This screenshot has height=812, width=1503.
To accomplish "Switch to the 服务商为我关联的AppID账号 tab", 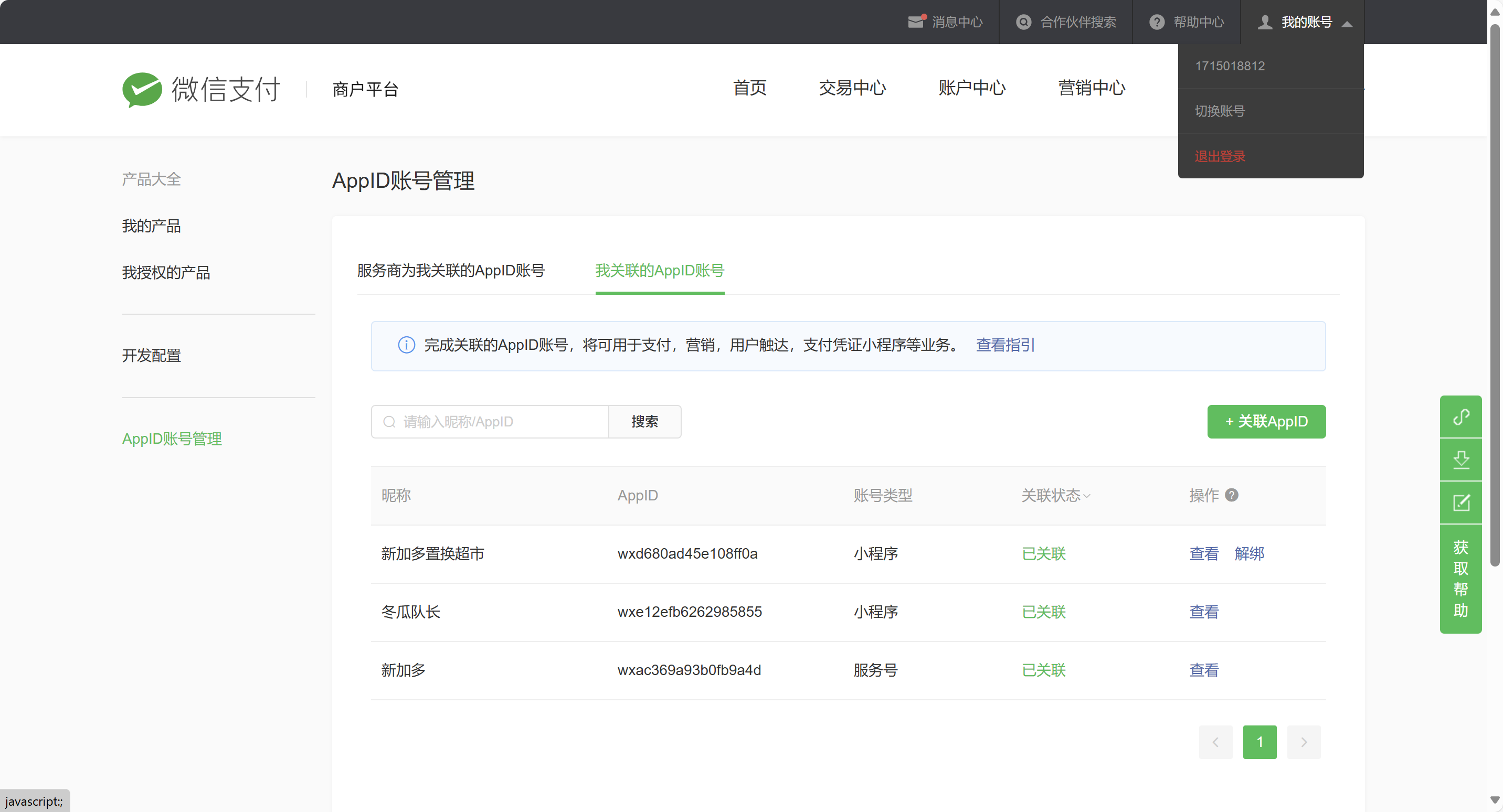I will point(450,271).
